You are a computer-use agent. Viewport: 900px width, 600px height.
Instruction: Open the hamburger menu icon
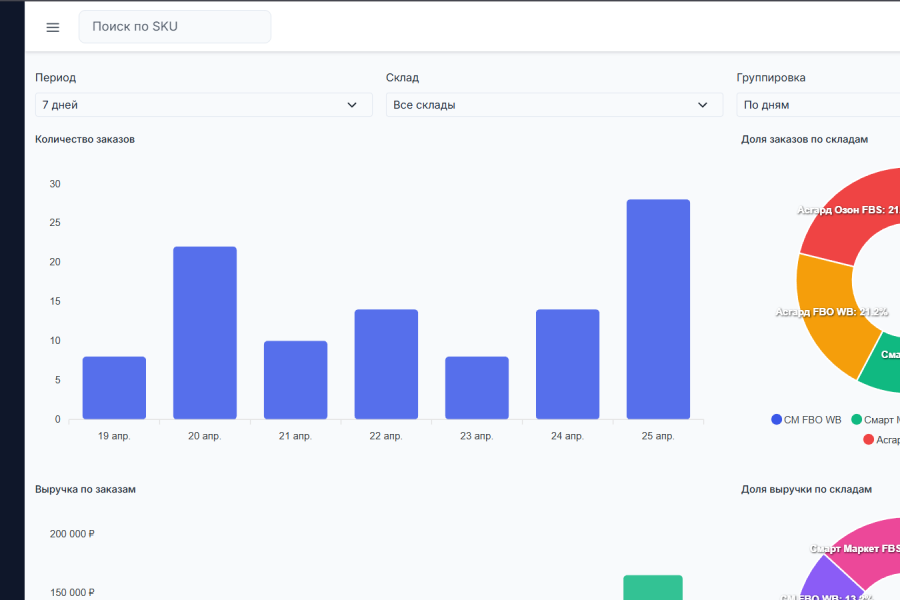tap(53, 27)
